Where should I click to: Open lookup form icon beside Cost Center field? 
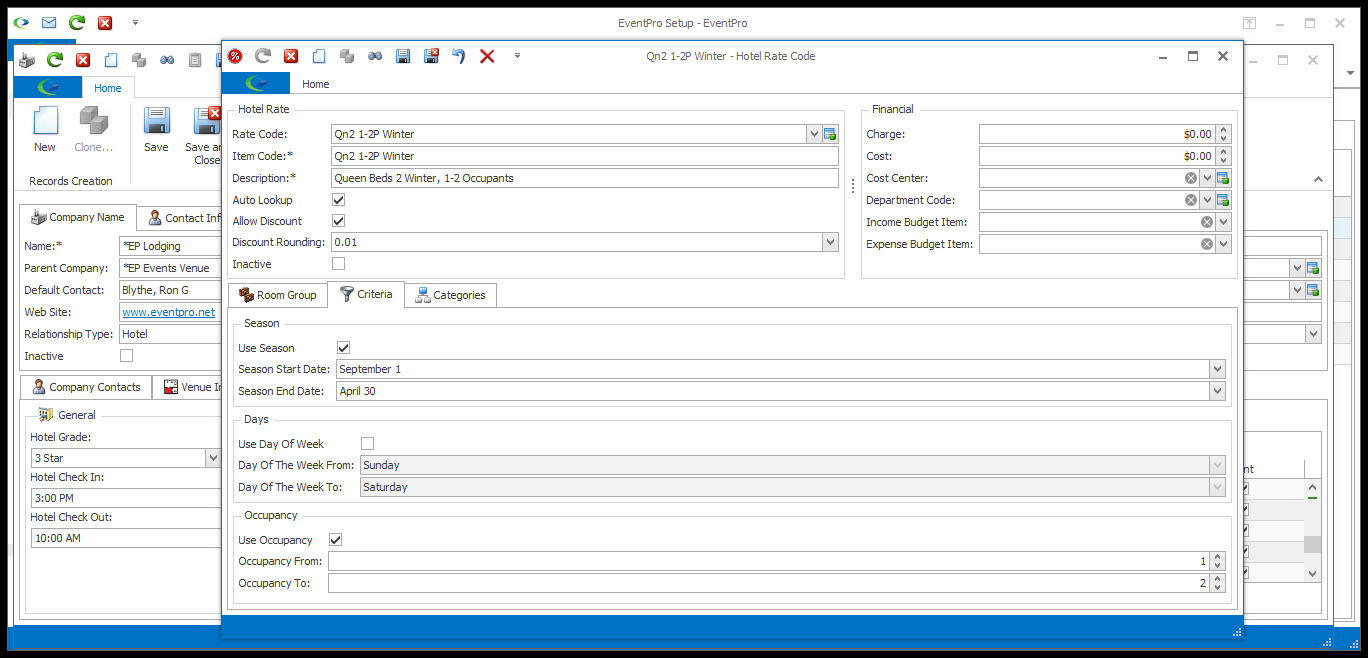tap(1223, 178)
